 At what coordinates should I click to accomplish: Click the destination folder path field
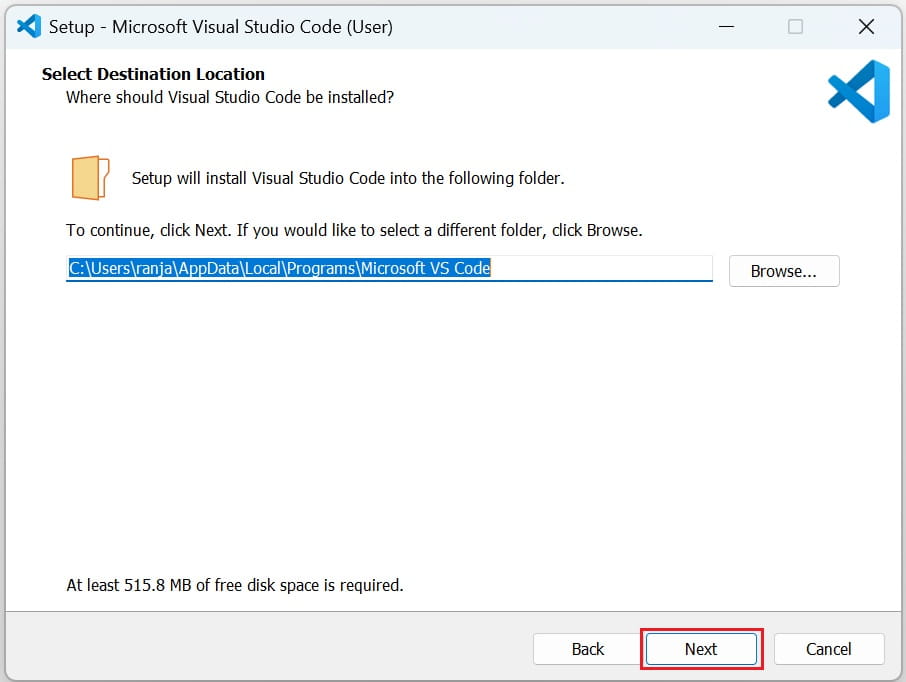click(x=388, y=268)
